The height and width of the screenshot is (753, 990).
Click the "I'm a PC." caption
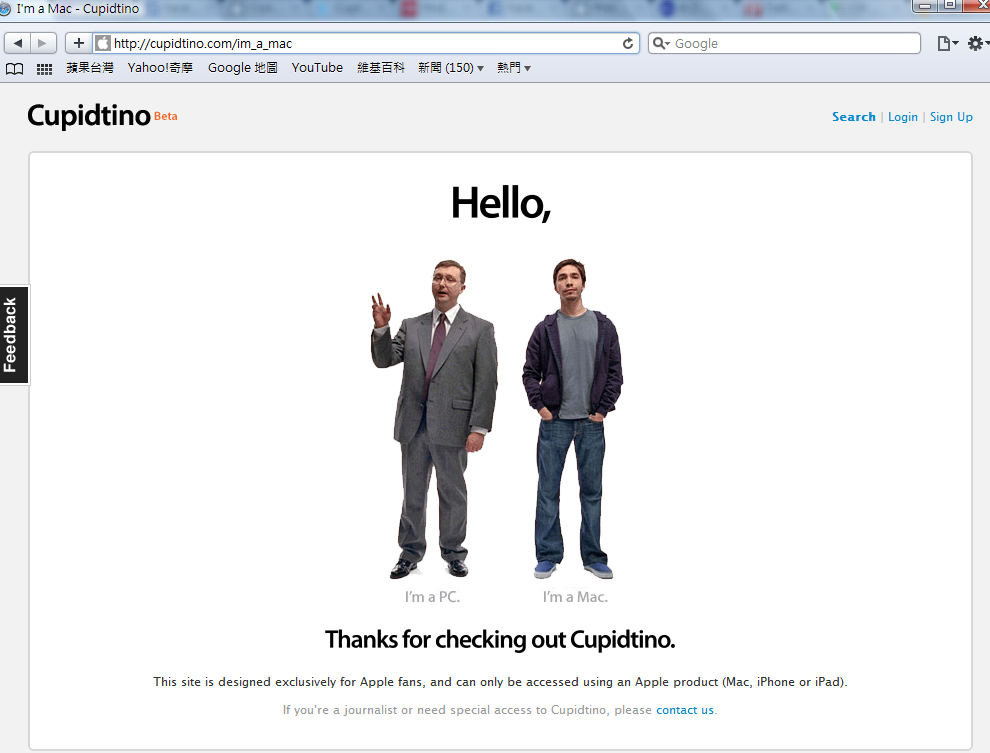click(432, 596)
